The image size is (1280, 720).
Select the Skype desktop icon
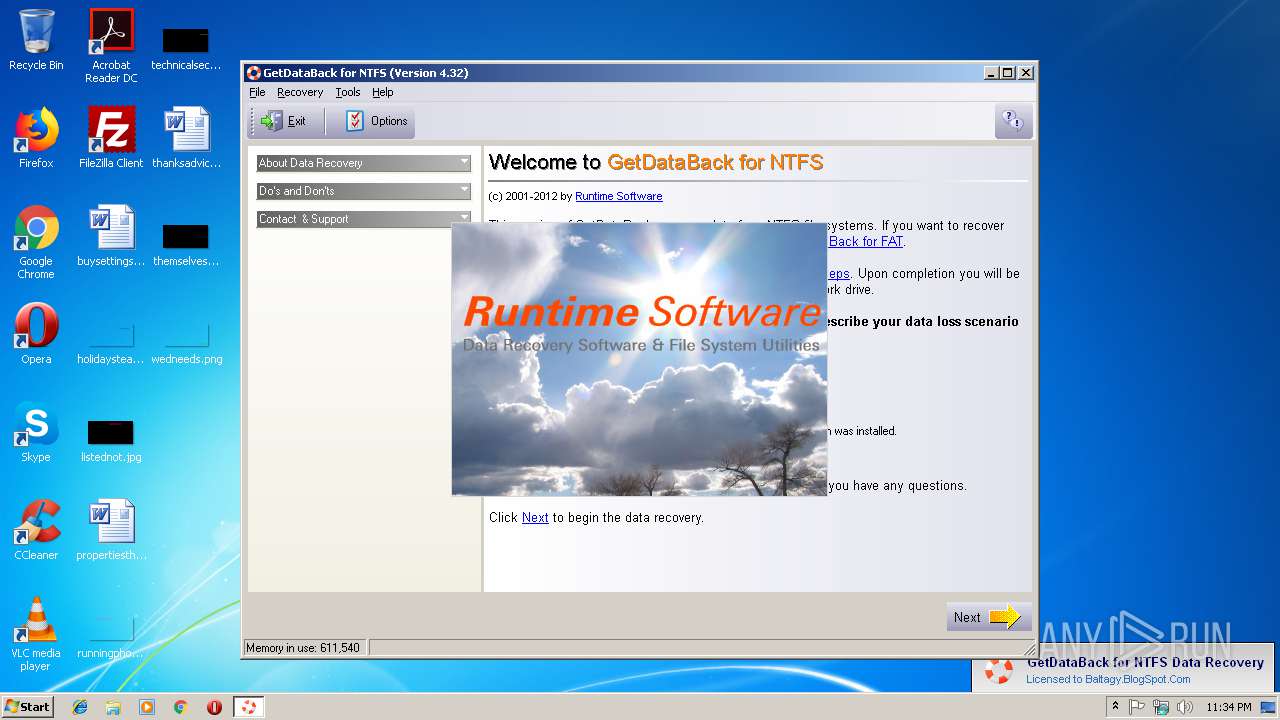[x=36, y=432]
